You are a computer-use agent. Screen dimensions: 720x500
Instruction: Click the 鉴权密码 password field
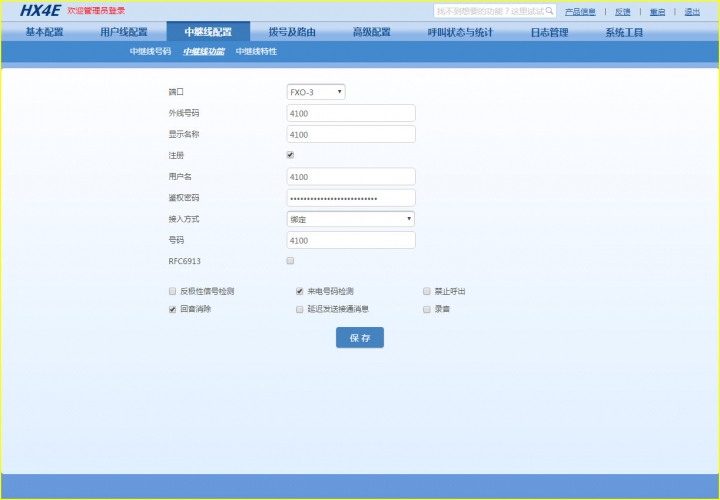coord(351,198)
